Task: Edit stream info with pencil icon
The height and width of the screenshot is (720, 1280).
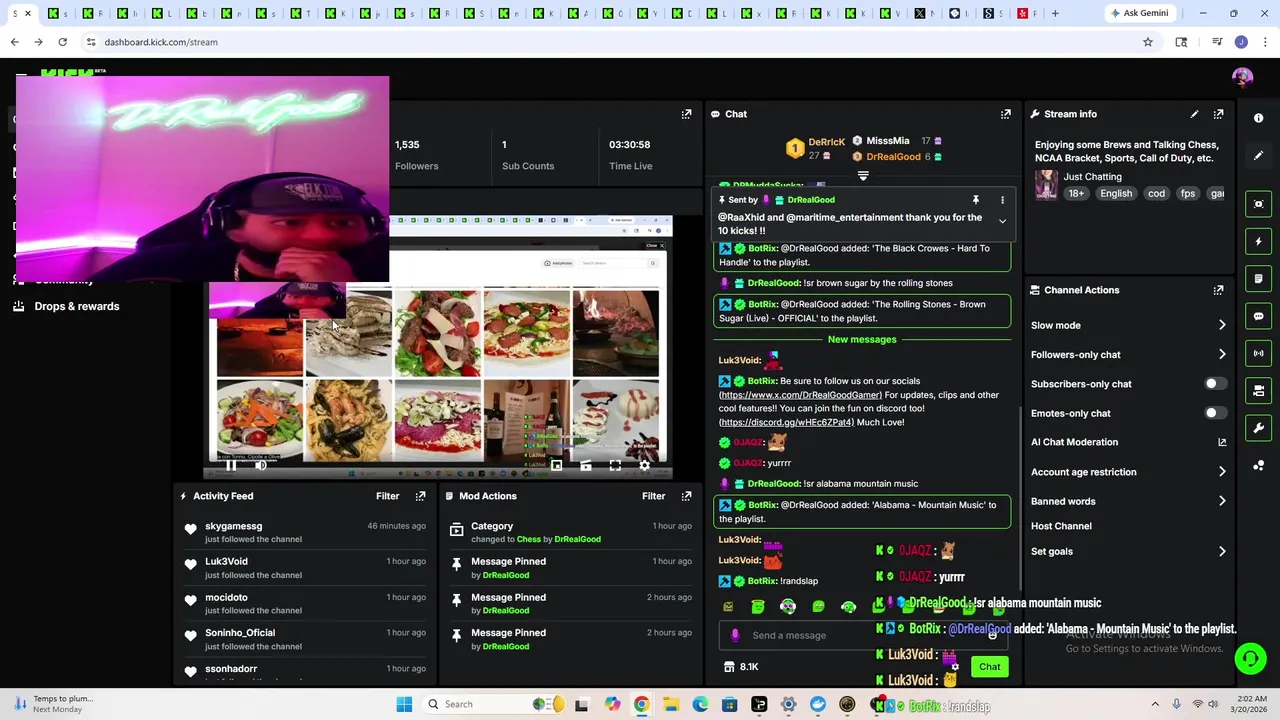Action: [x=1194, y=114]
